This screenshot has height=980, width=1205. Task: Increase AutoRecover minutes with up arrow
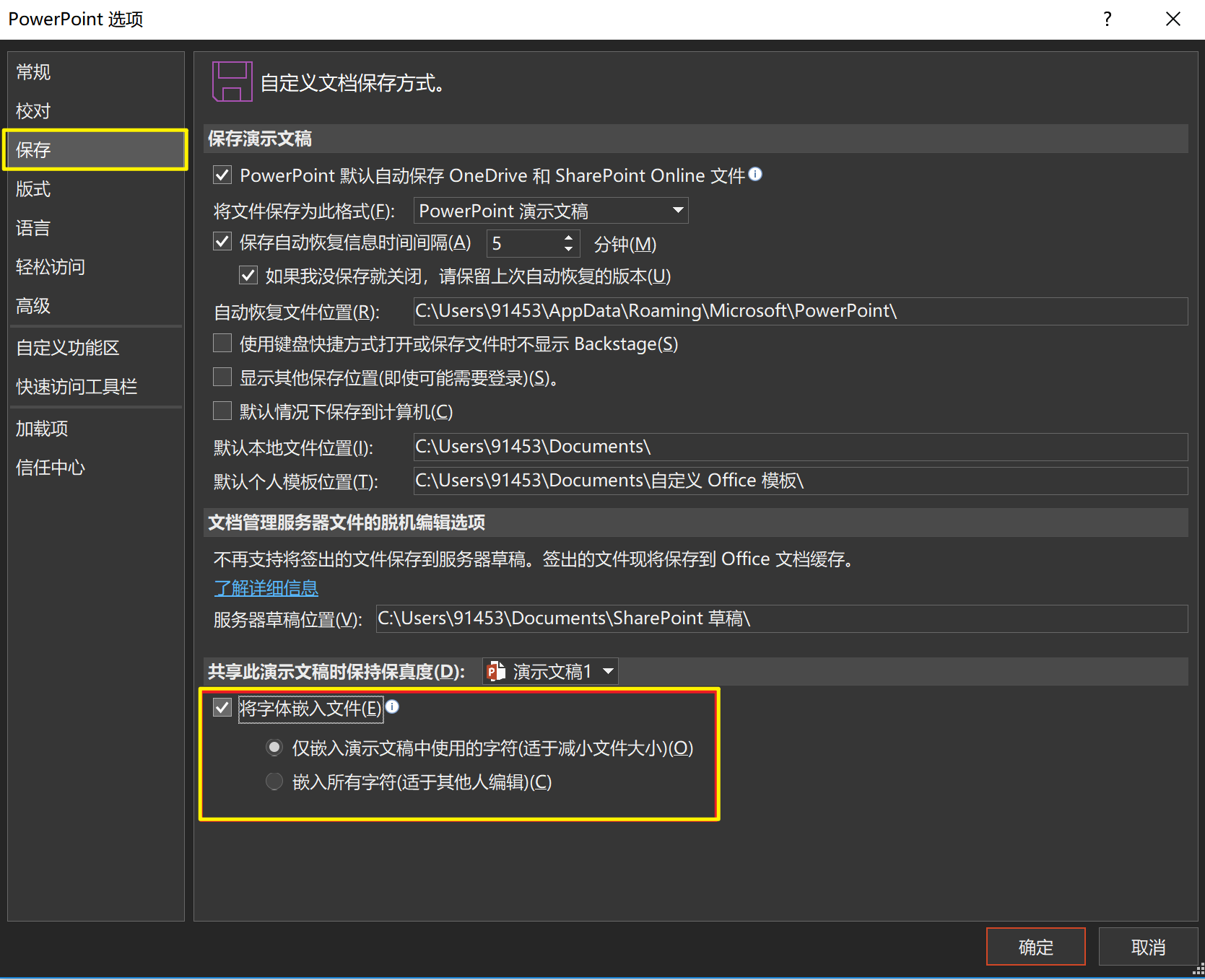[x=569, y=237]
